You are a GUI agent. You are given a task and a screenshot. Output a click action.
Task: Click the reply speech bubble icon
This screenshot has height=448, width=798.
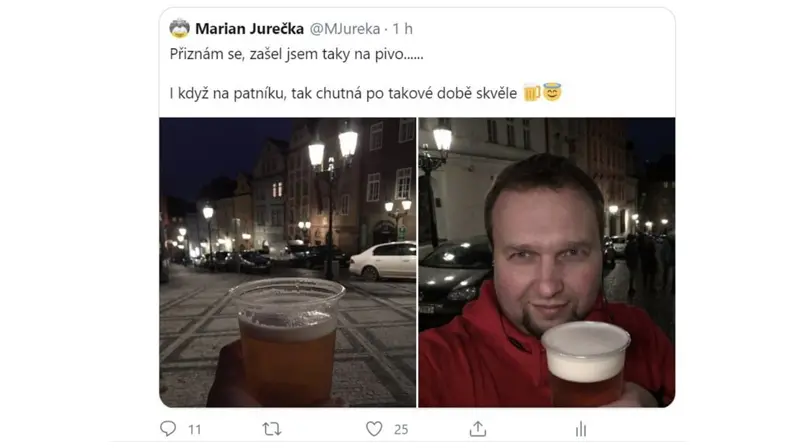pyautogui.click(x=168, y=429)
